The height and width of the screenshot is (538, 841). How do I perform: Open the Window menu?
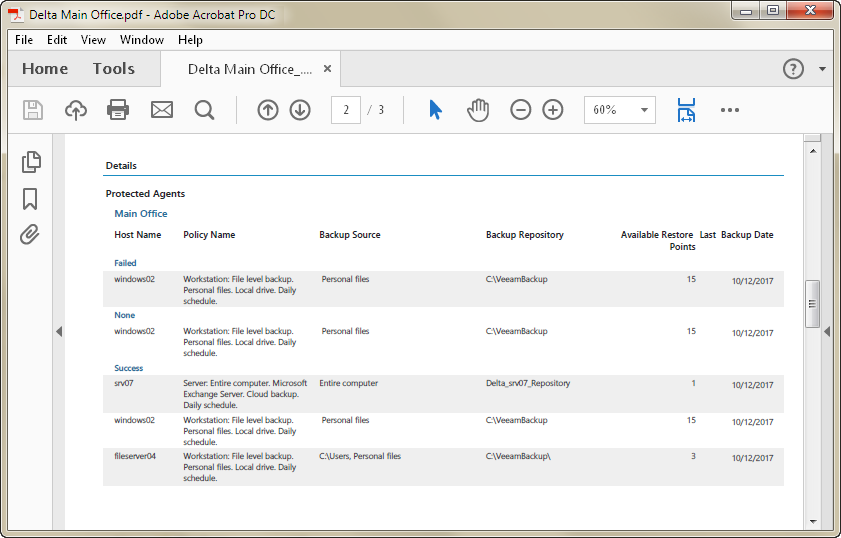coord(141,40)
